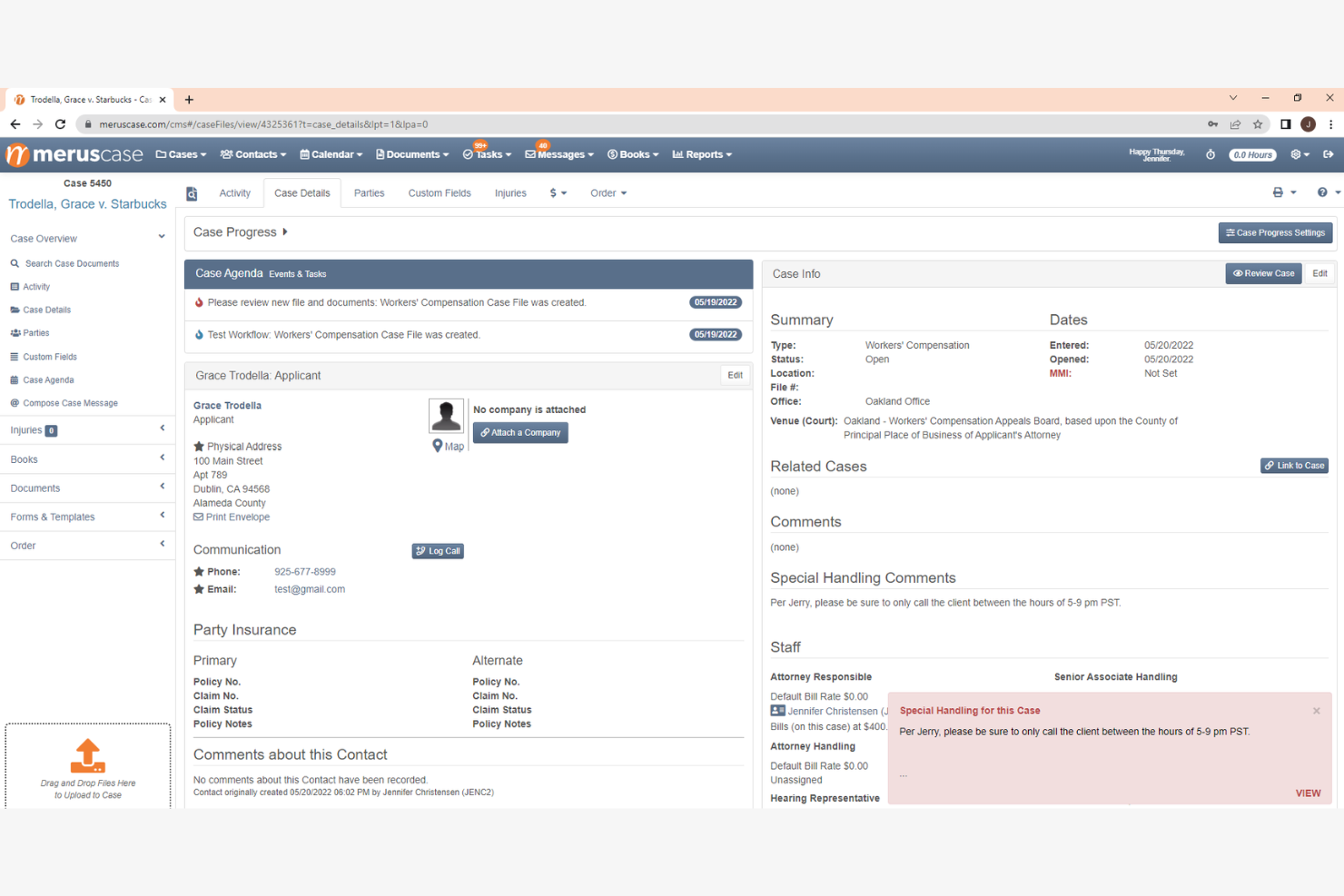Open Case Progress Settings
Viewport: 1344px width, 896px height.
(x=1275, y=232)
